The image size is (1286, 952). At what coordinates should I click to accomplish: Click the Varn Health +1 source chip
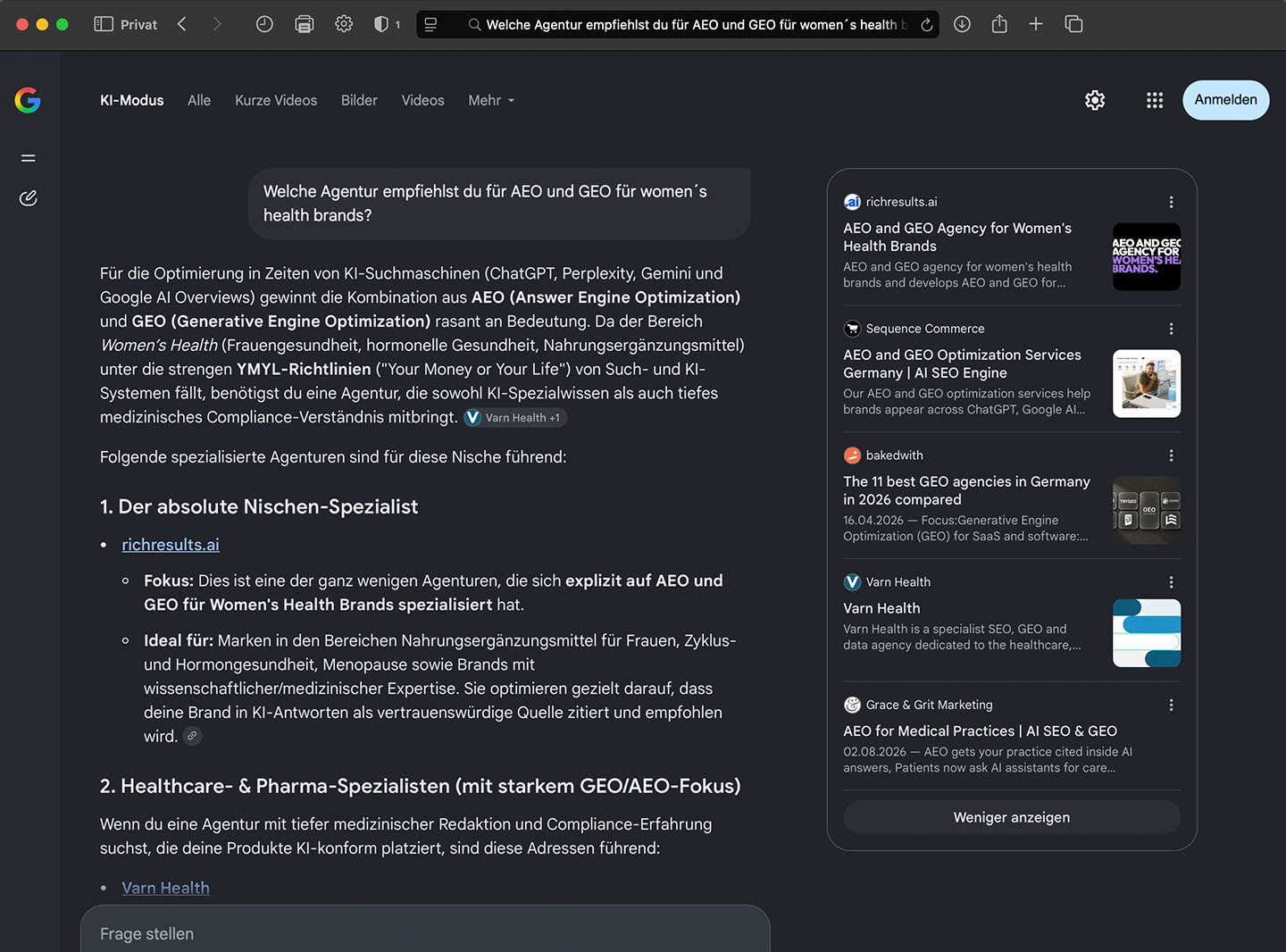tap(515, 417)
